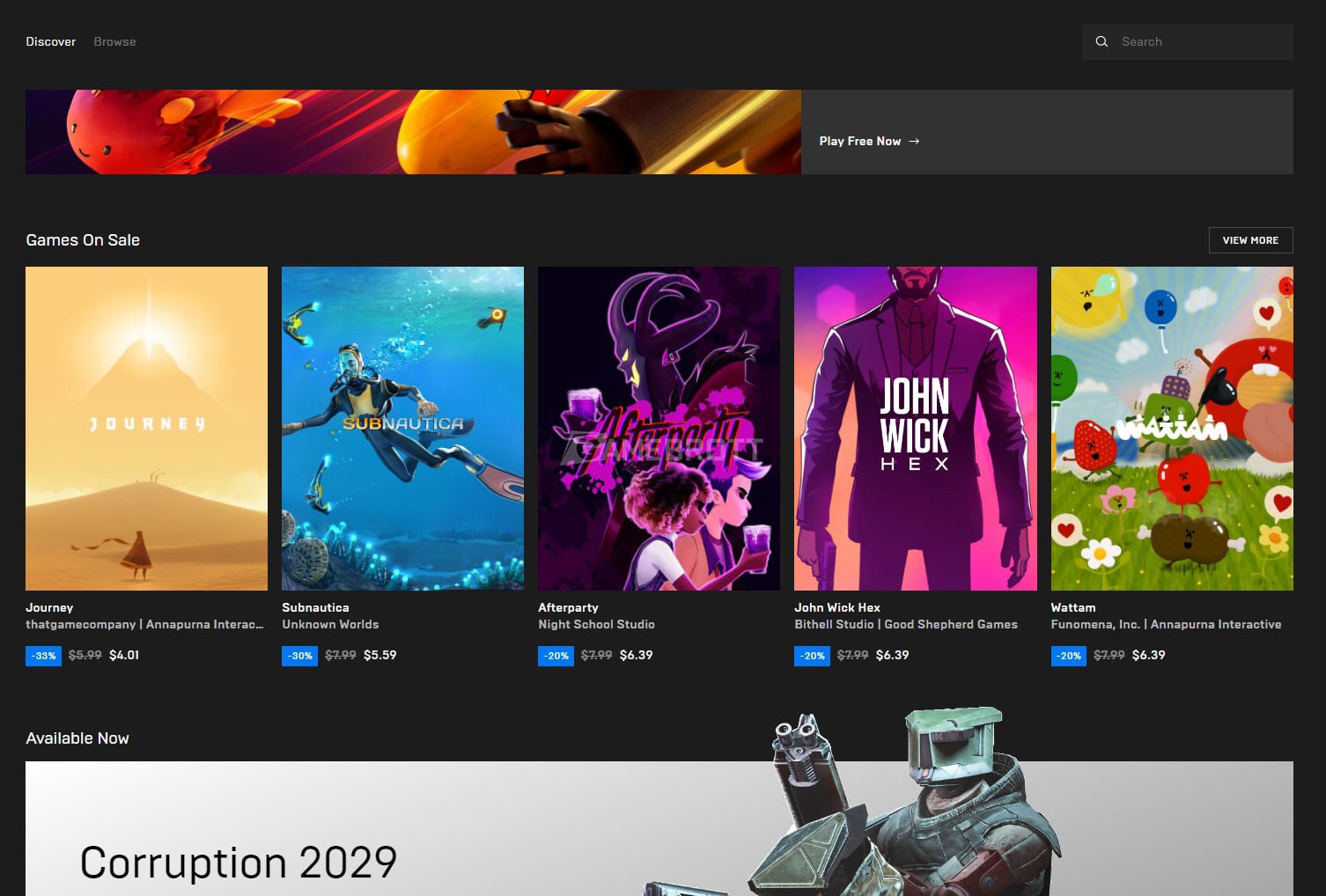
Task: Click the -30% discount badge on Subnautica
Action: pos(300,656)
